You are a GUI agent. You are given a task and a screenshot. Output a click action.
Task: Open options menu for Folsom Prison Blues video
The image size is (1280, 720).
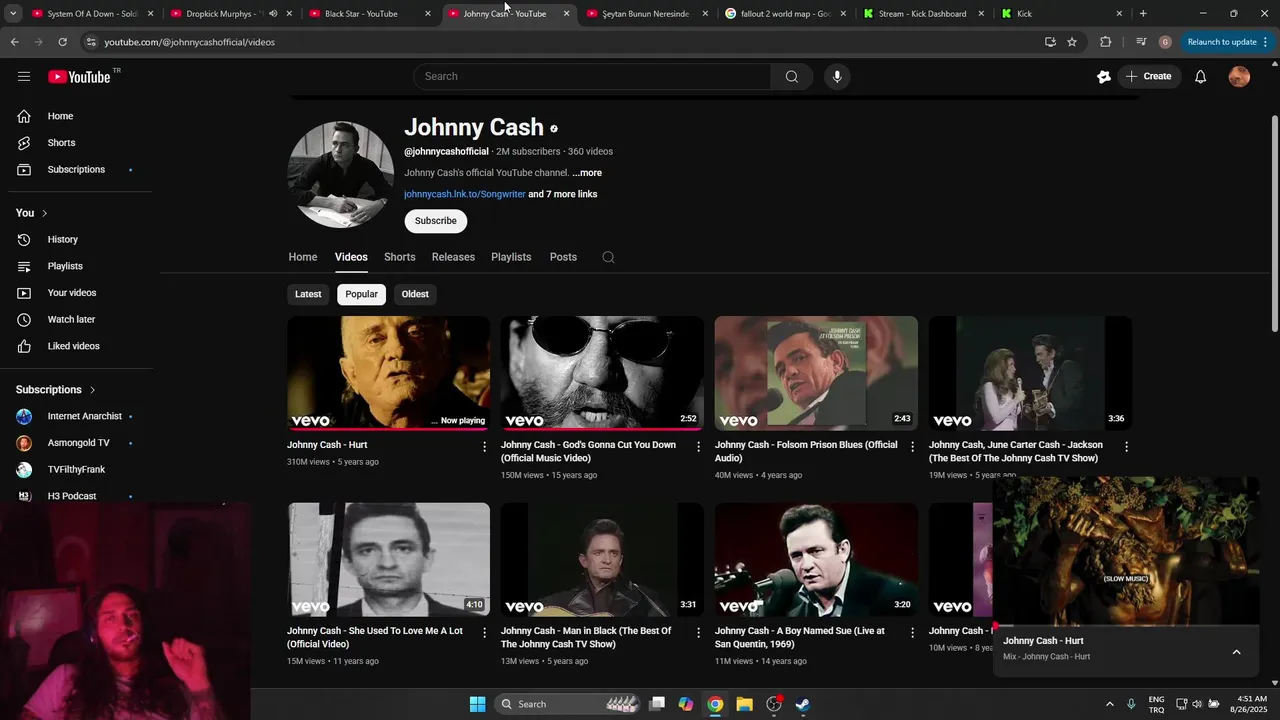tap(912, 446)
